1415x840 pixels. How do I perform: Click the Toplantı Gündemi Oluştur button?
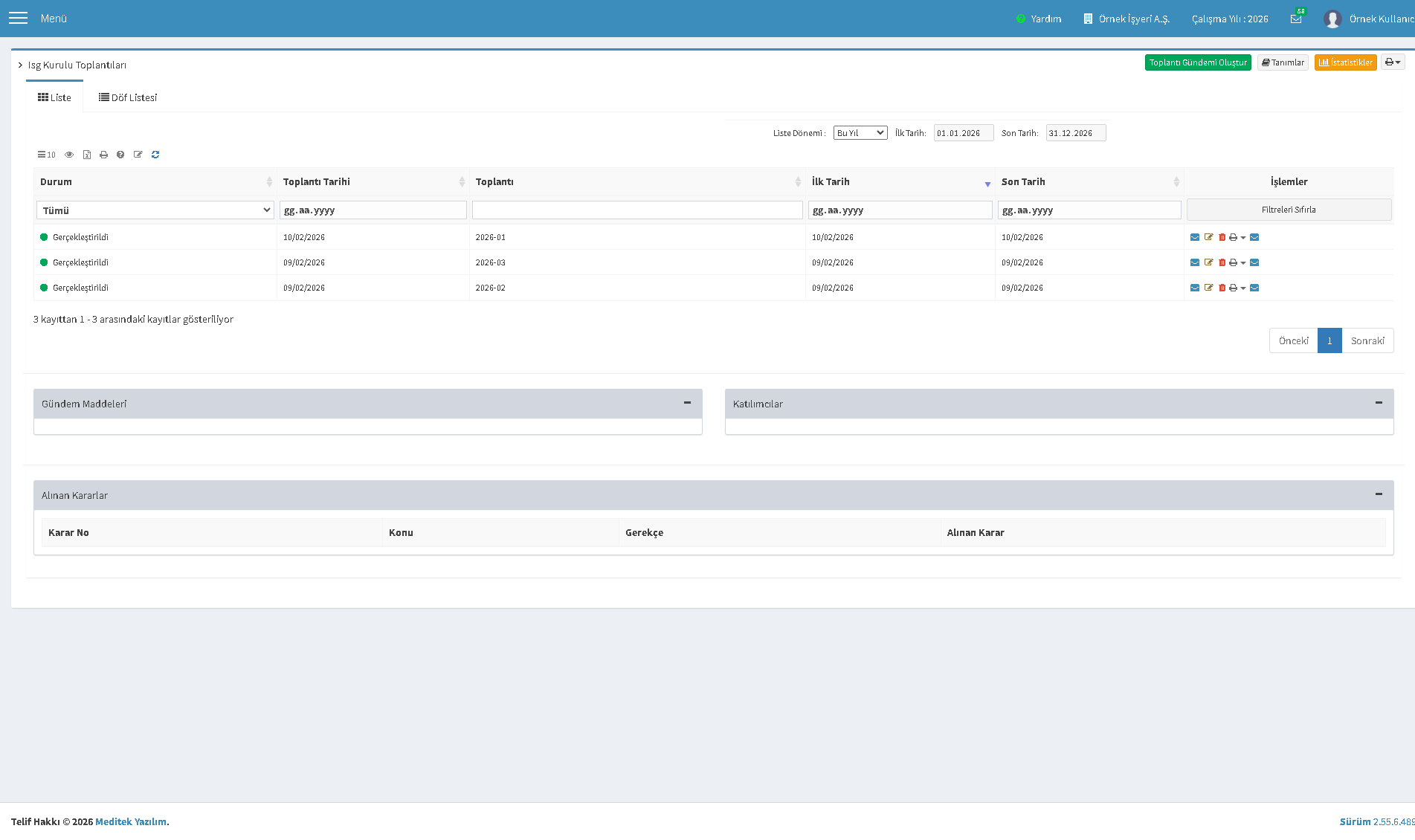tap(1198, 62)
